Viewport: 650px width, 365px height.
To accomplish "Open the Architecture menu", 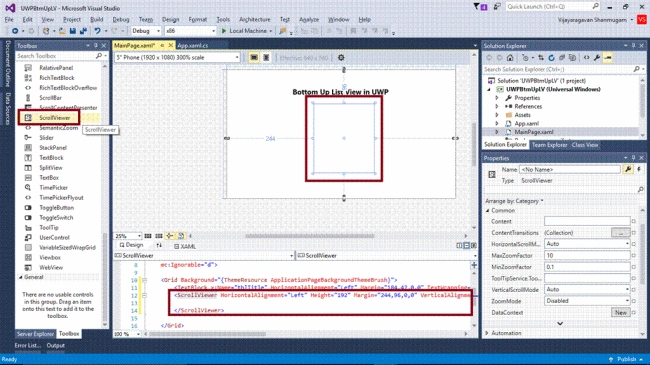I will 255,19.
